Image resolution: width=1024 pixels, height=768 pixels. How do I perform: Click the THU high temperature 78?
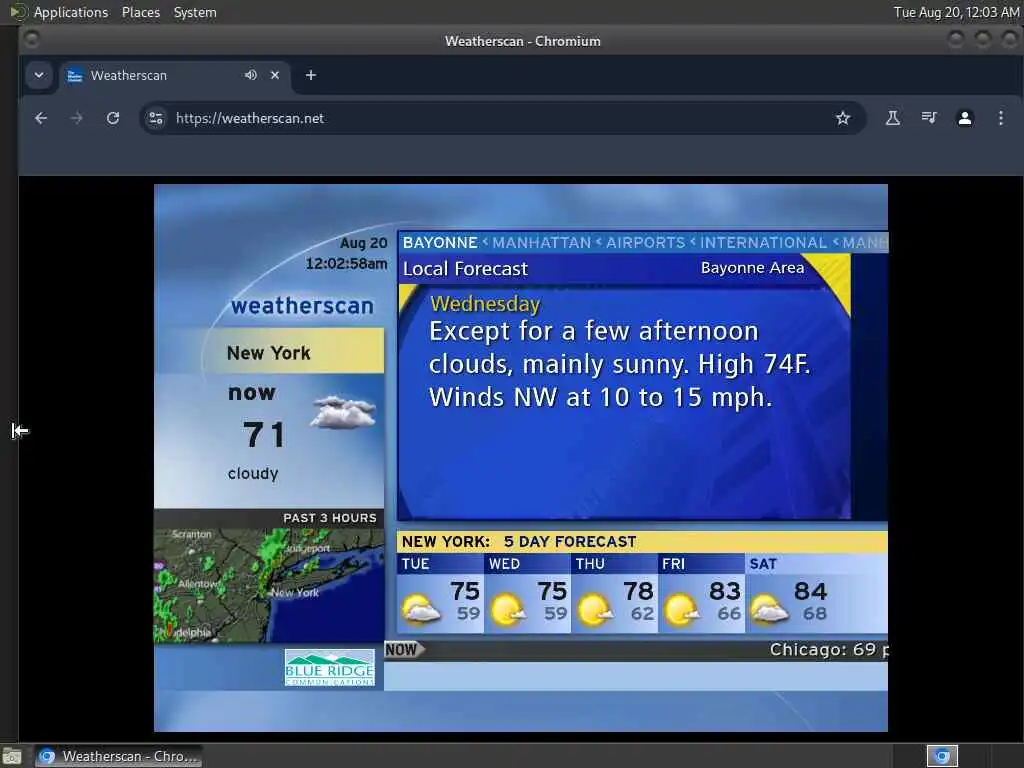[638, 591]
